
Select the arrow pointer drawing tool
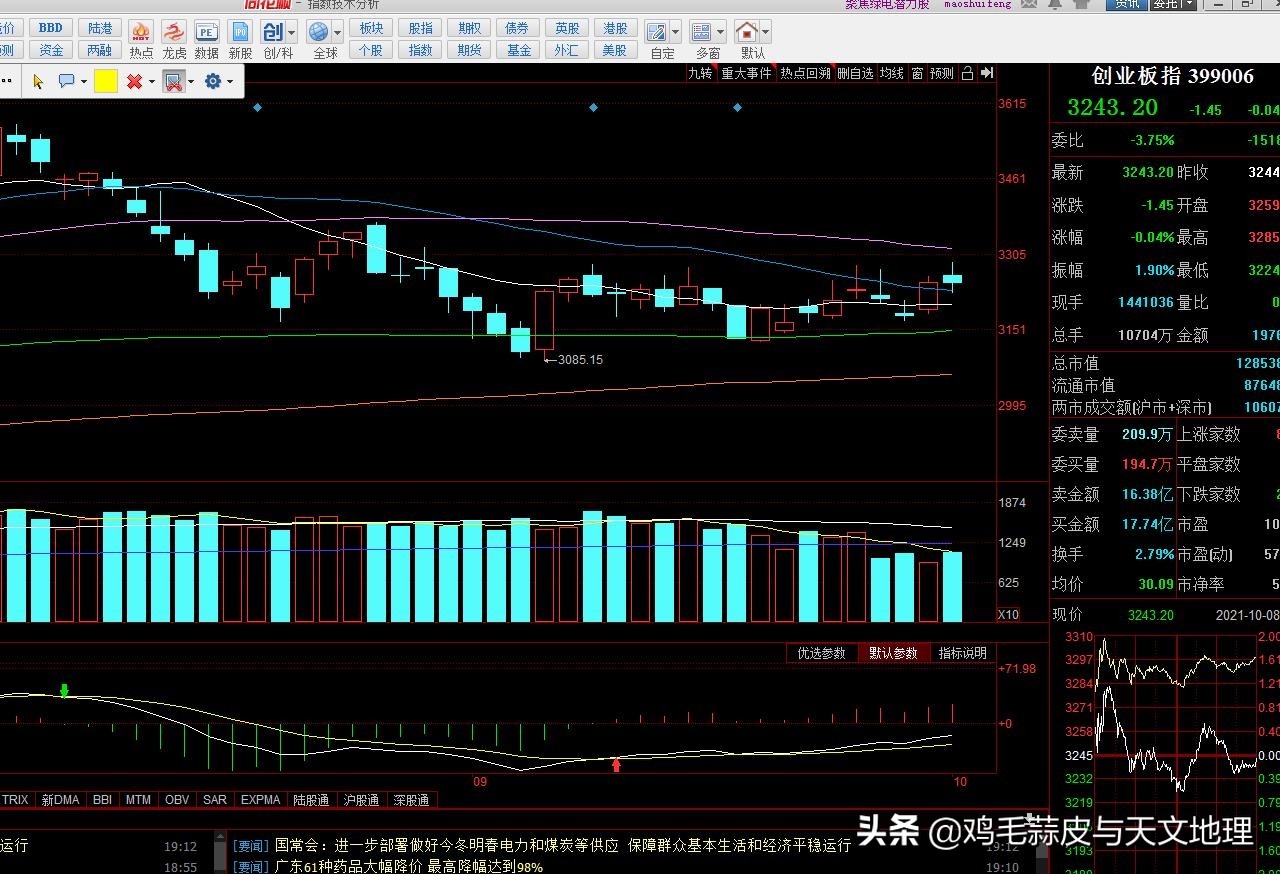(x=39, y=82)
